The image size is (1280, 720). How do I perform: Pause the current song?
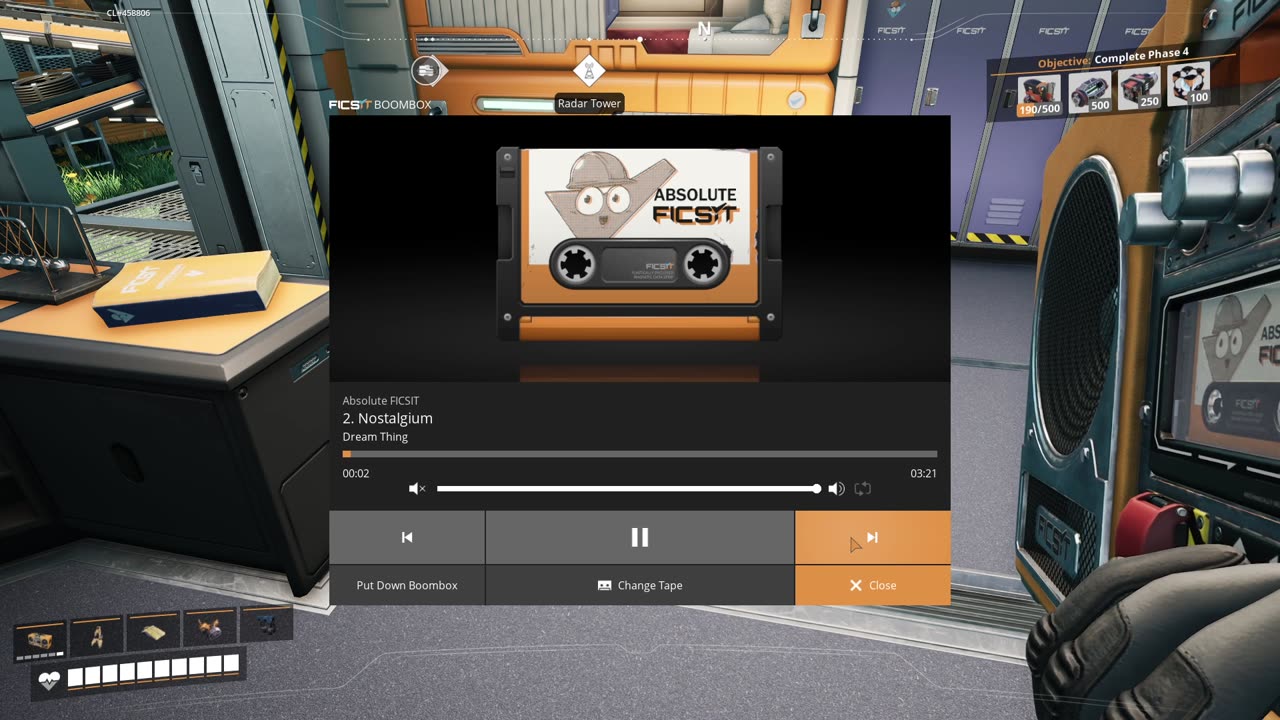coord(640,537)
